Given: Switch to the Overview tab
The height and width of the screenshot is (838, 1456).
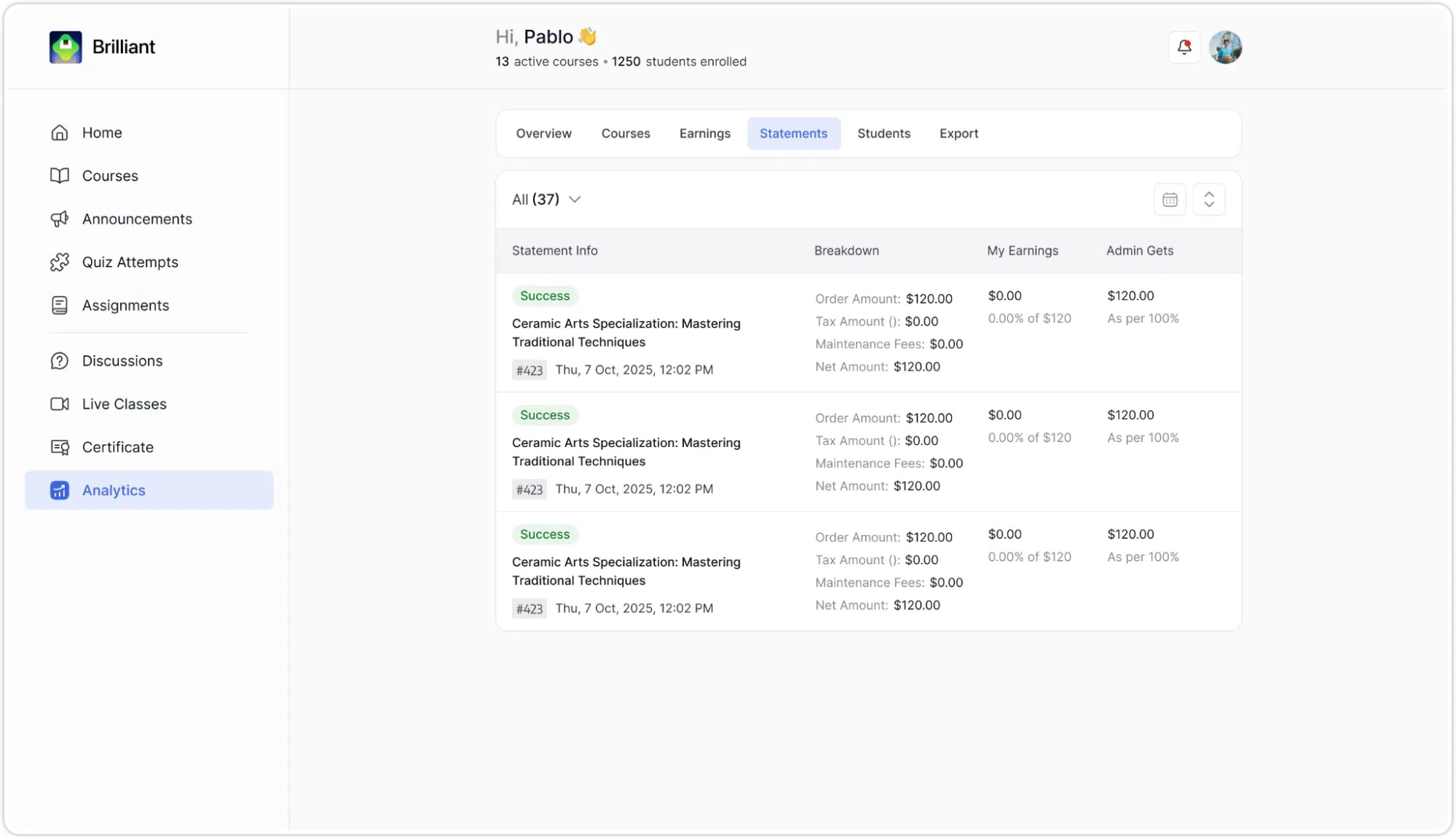Looking at the screenshot, I should (x=543, y=134).
